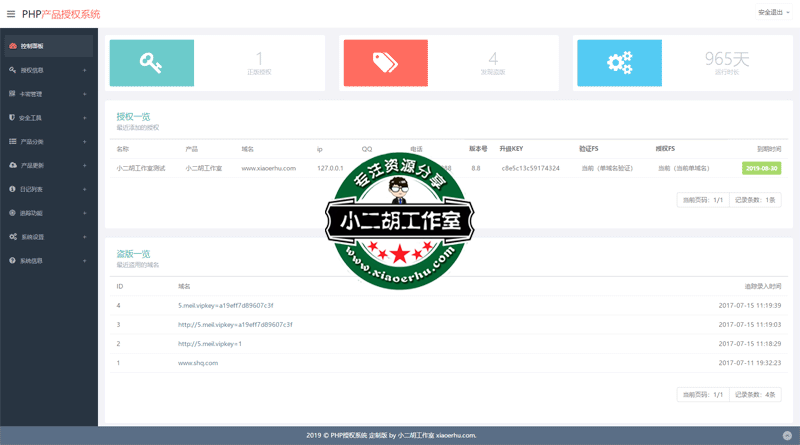Click the 当前页码 1/1 pager in 盗版一览
The width and height of the screenshot is (800, 445).
703,395
